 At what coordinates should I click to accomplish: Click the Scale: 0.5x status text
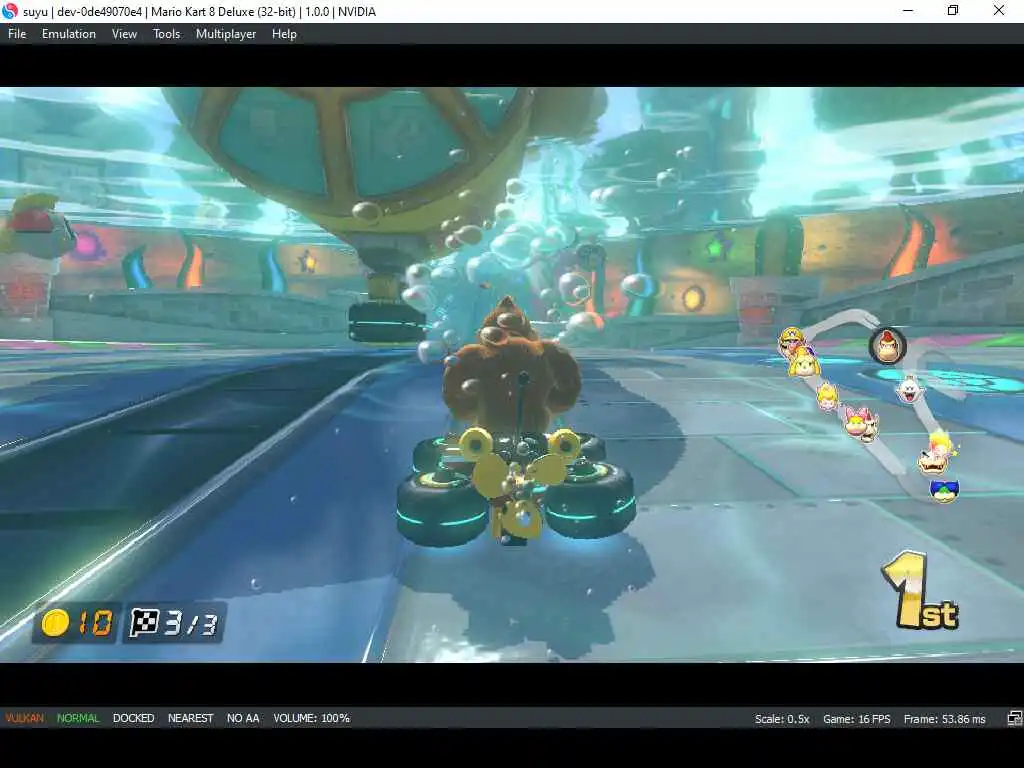point(782,719)
